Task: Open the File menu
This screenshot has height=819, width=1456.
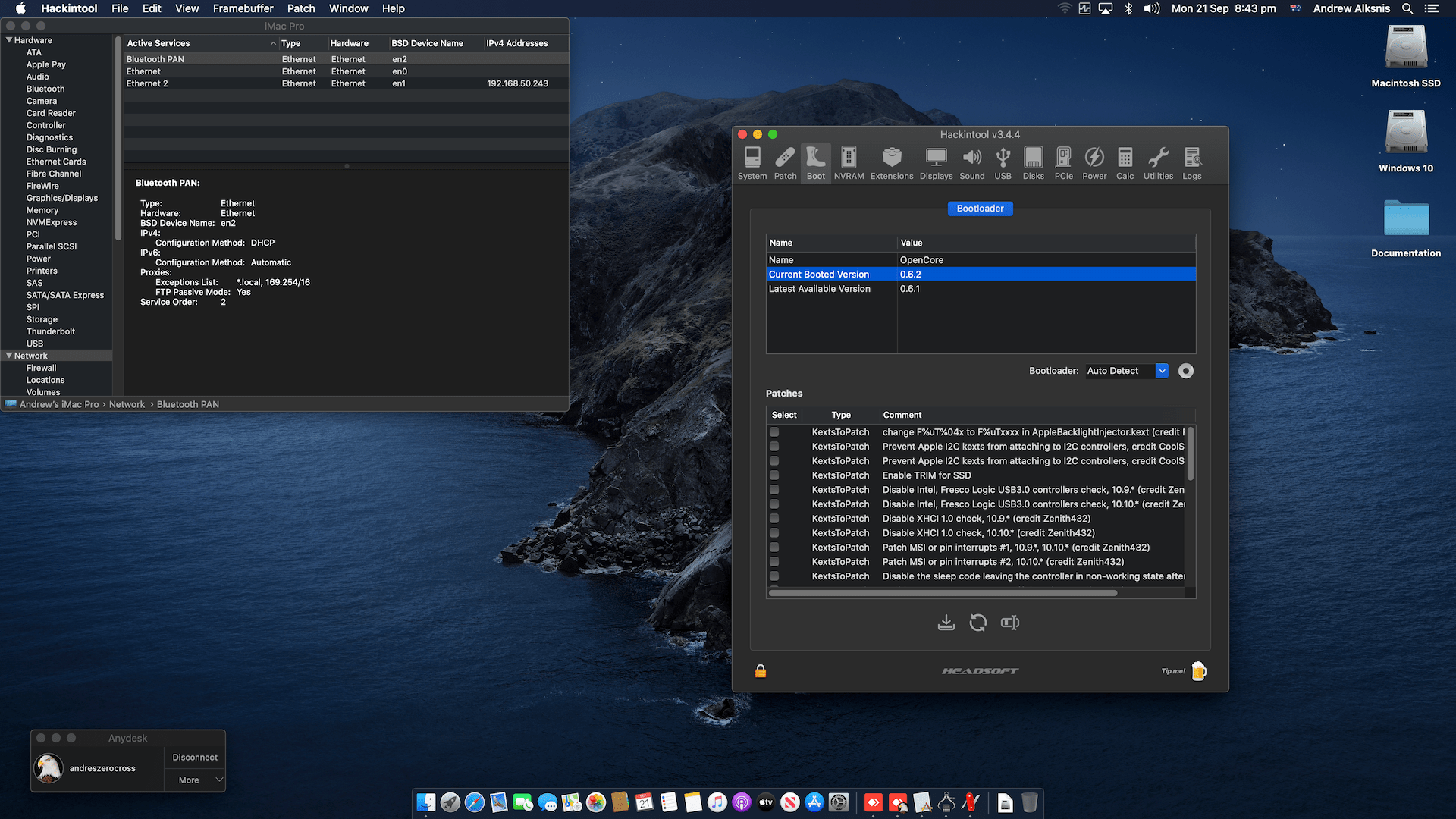Action: point(120,8)
